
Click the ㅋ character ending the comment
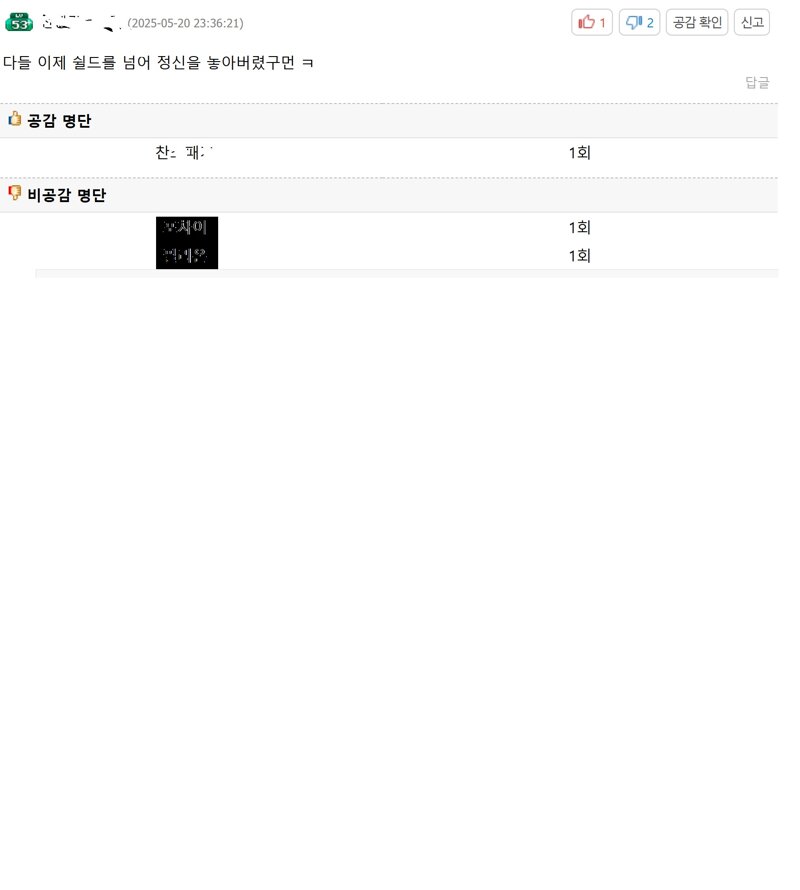tap(307, 63)
